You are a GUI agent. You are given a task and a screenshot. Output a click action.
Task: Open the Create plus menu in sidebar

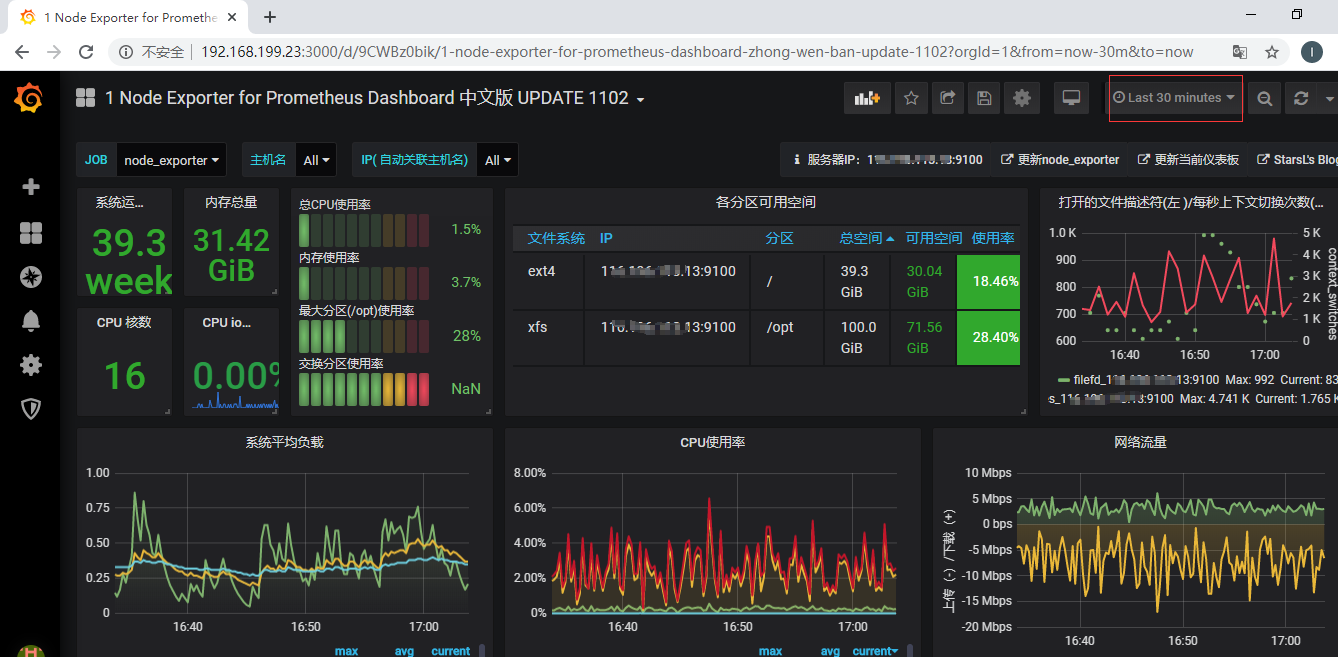point(31,187)
